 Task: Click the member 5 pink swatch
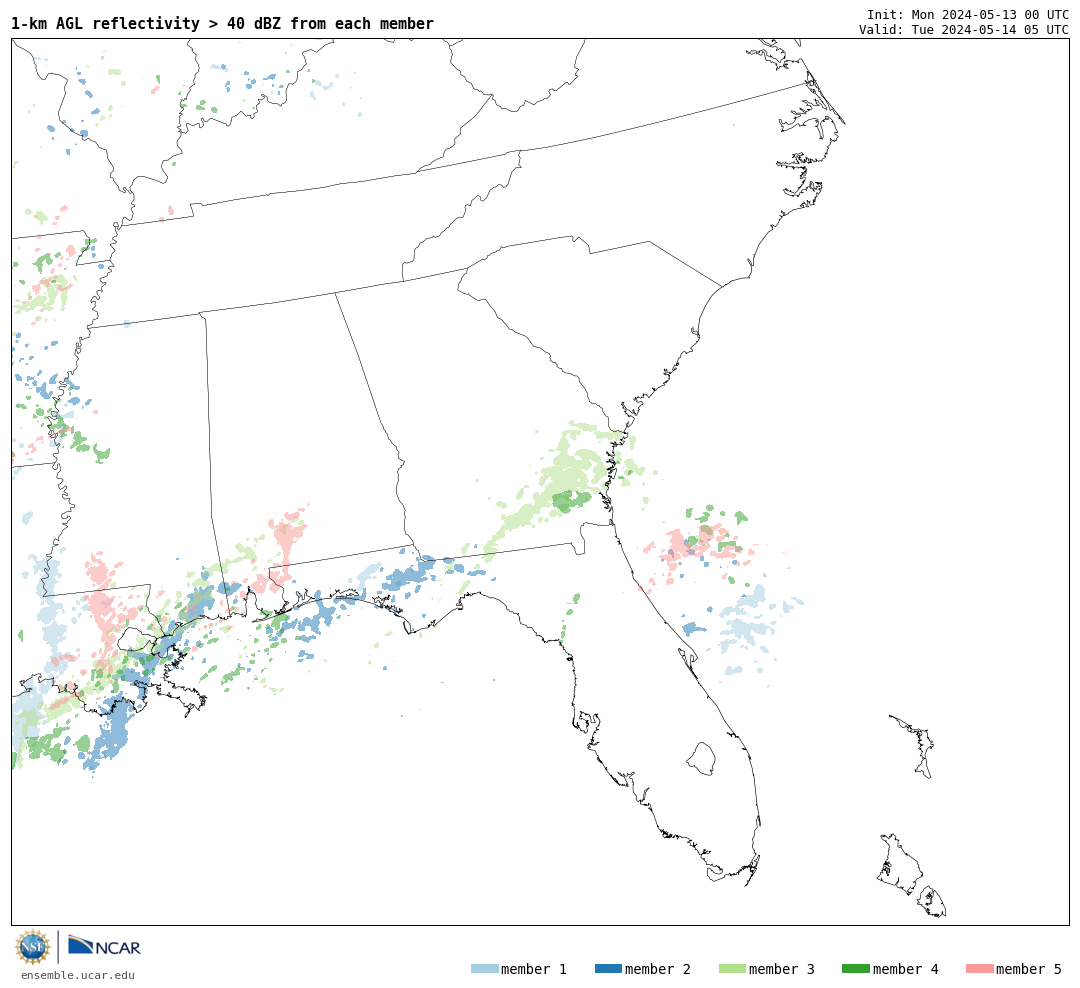pyautogui.click(x=980, y=969)
